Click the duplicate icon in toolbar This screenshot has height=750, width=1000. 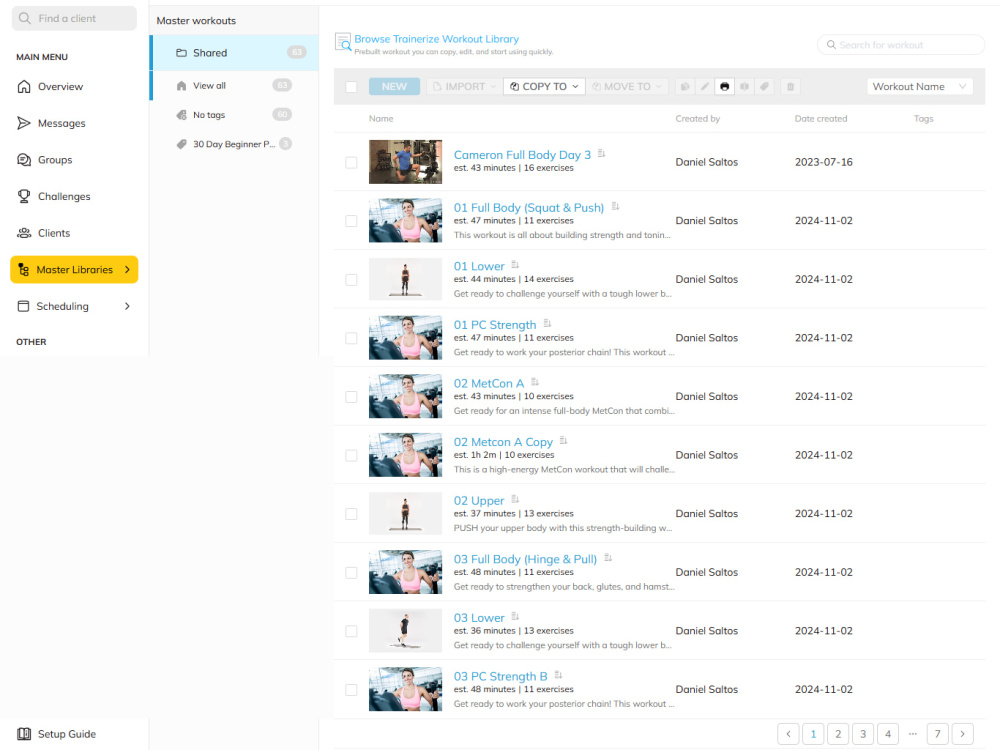tap(685, 87)
